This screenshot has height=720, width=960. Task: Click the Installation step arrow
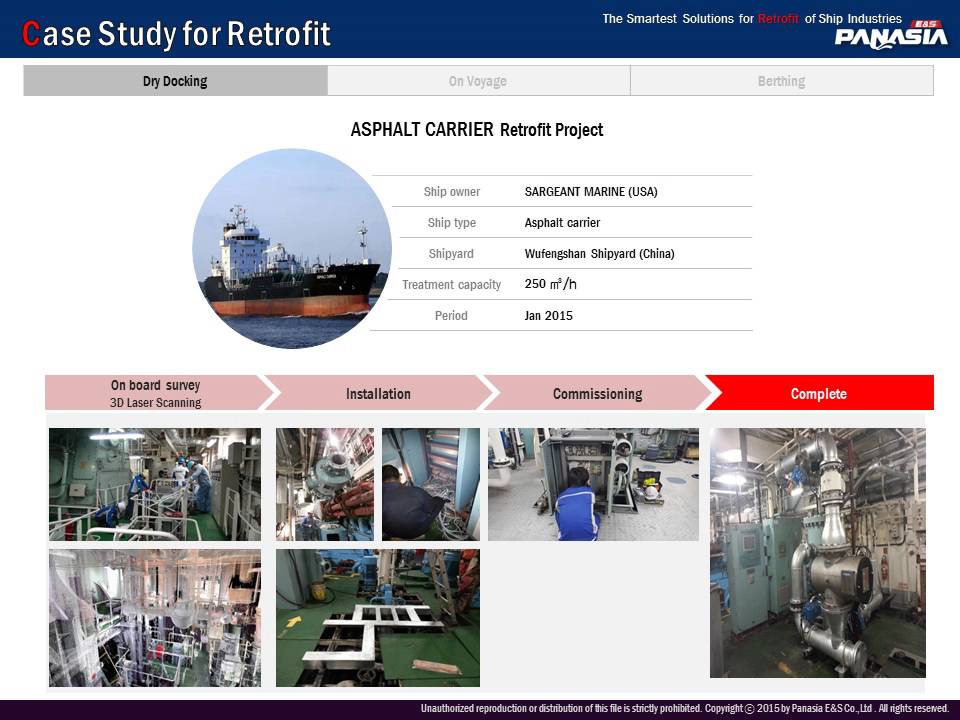(378, 393)
